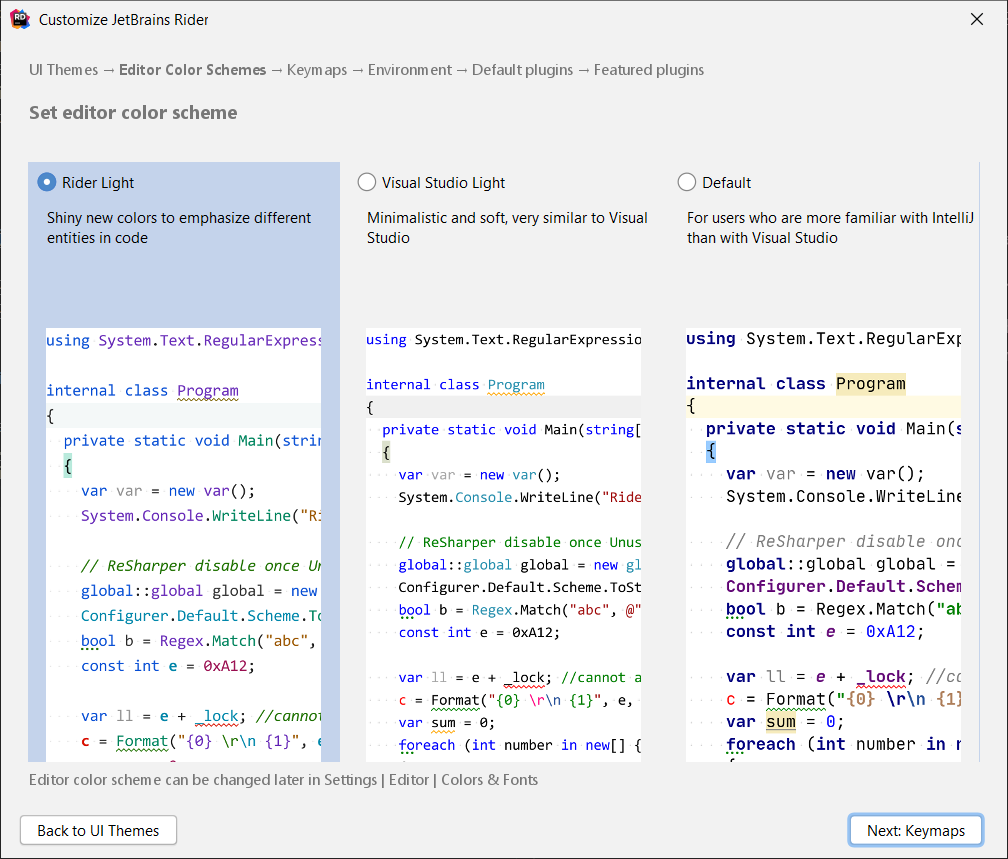Close the Customize JetBrains Rider dialog
This screenshot has height=859, width=1008.
click(977, 20)
